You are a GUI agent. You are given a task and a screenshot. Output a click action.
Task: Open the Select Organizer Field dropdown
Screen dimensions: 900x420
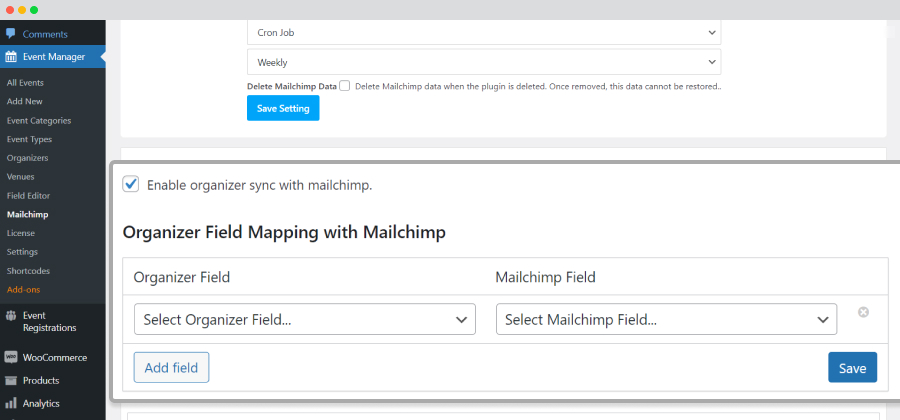305,319
